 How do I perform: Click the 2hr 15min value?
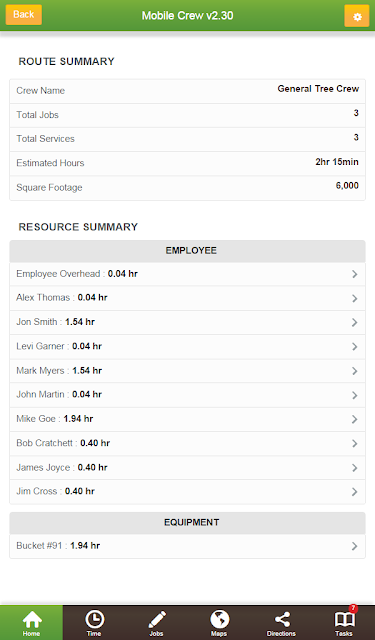[337, 162]
